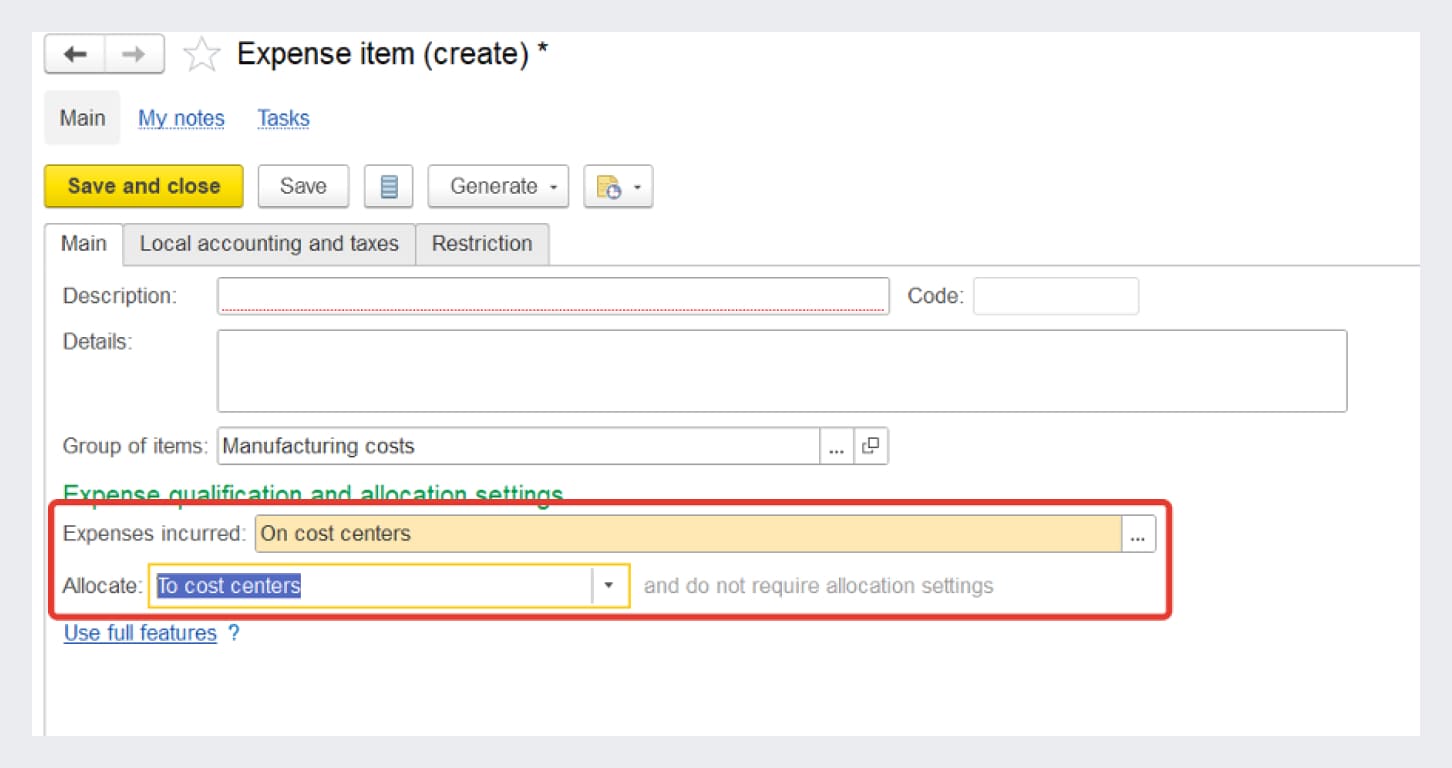Screen dimensions: 1452x768
Task: Choose value with Expenses incurred ellipsis button
Action: coord(1137,534)
